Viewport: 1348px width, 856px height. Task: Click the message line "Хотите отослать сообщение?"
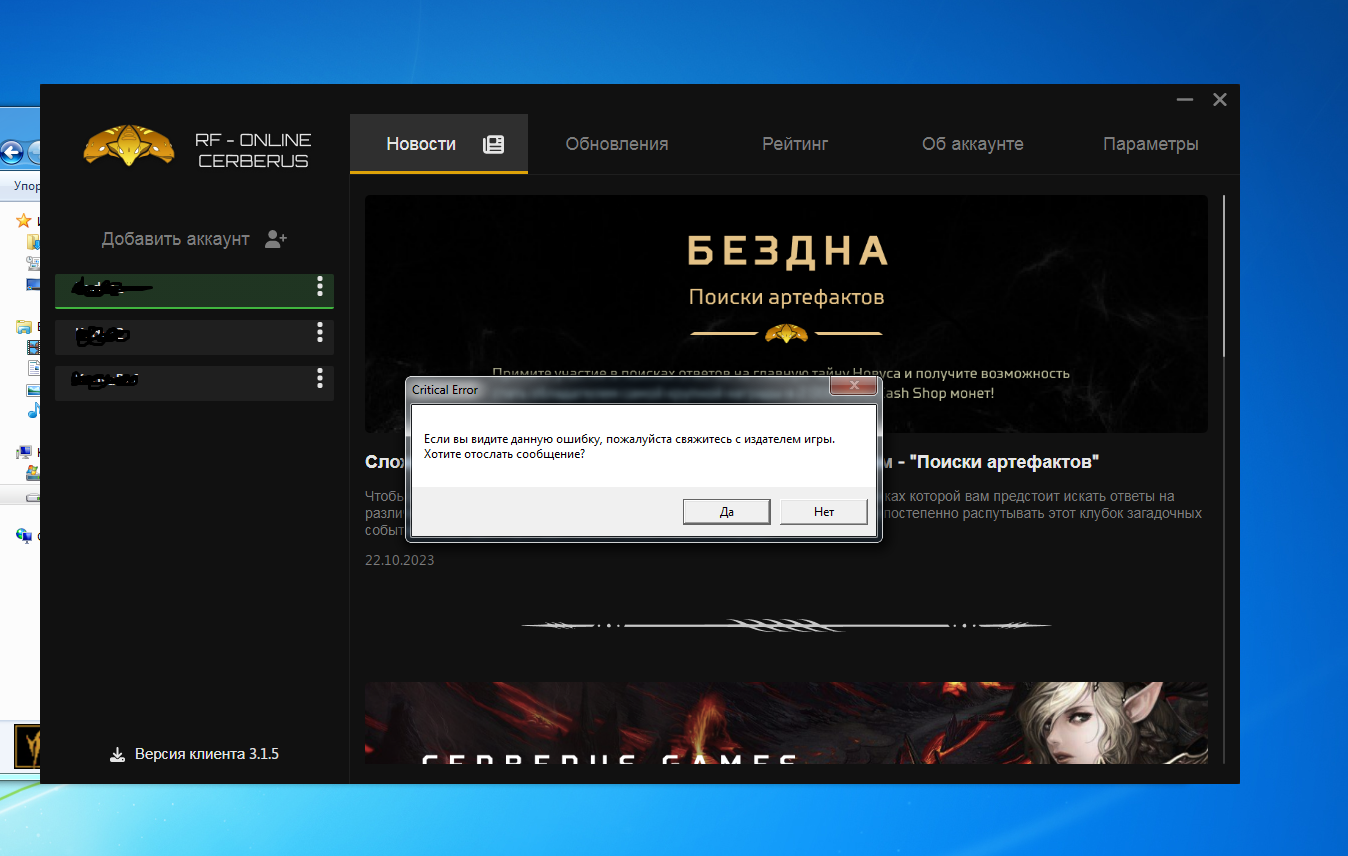[504, 454]
